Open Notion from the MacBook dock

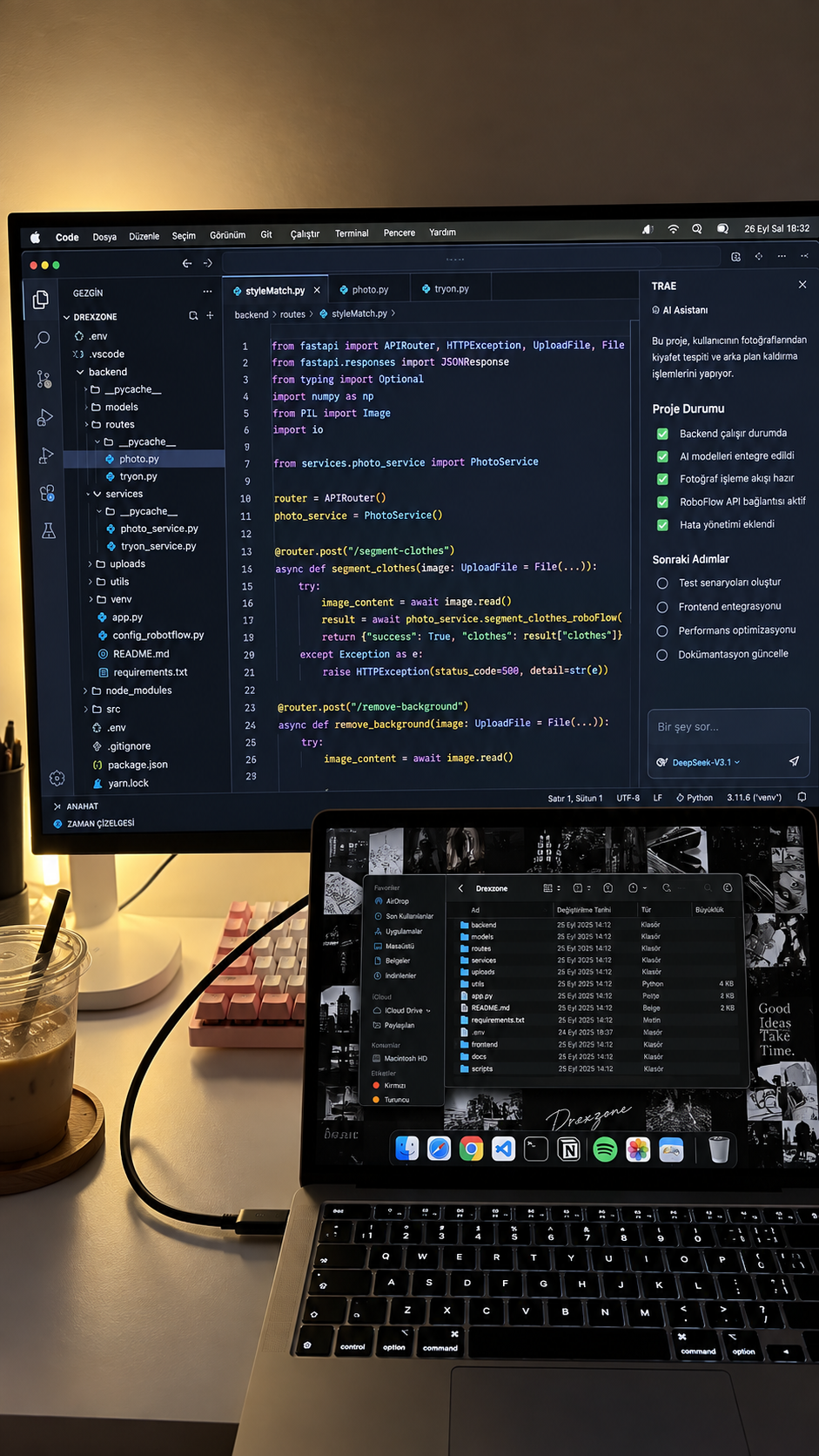[569, 1149]
